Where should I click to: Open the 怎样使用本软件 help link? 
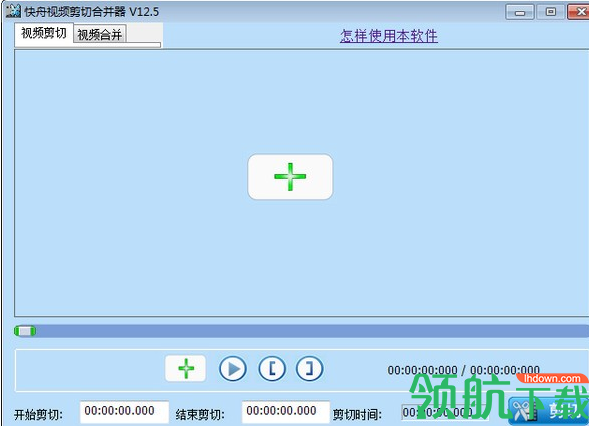click(x=389, y=36)
